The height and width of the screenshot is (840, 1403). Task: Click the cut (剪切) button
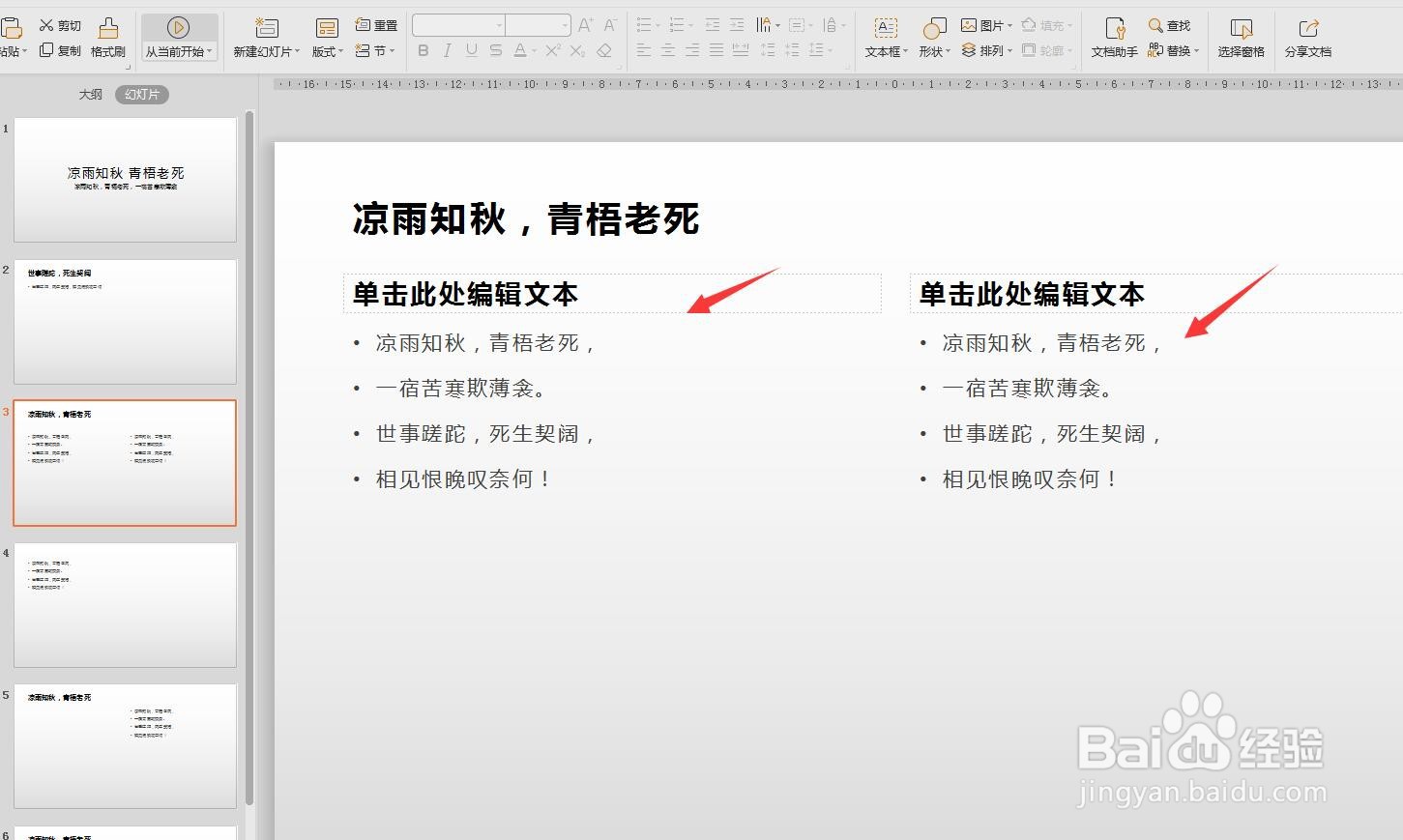[x=62, y=25]
